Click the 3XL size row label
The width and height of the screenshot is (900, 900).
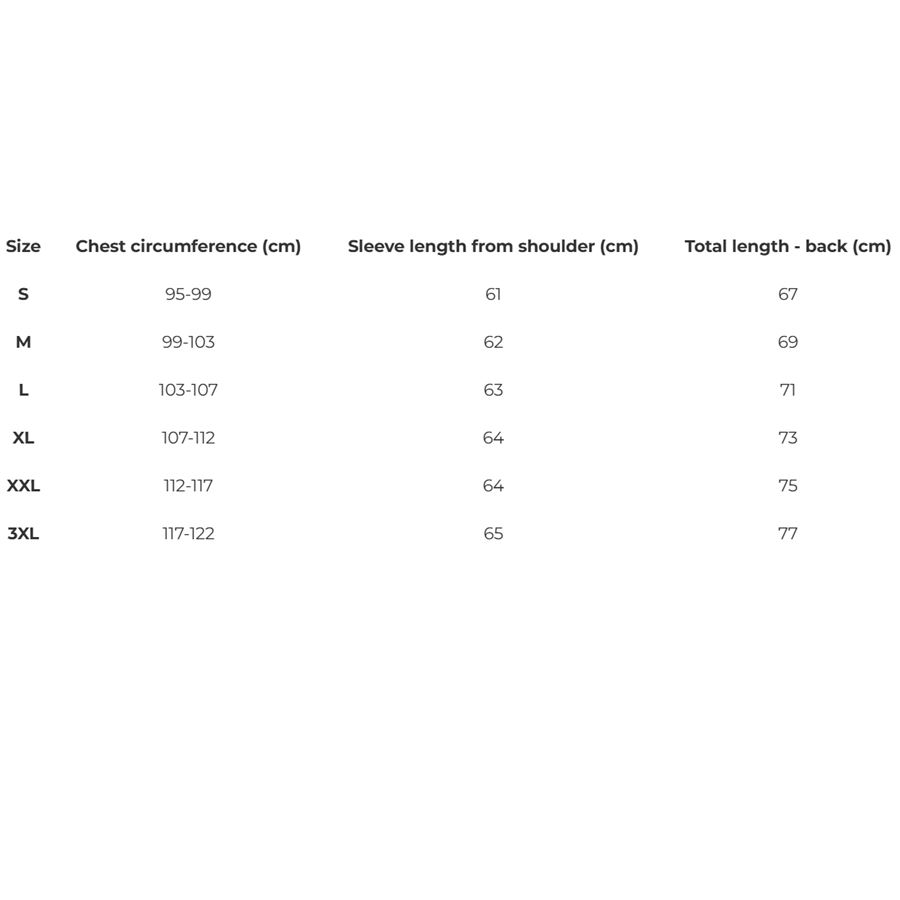23,534
